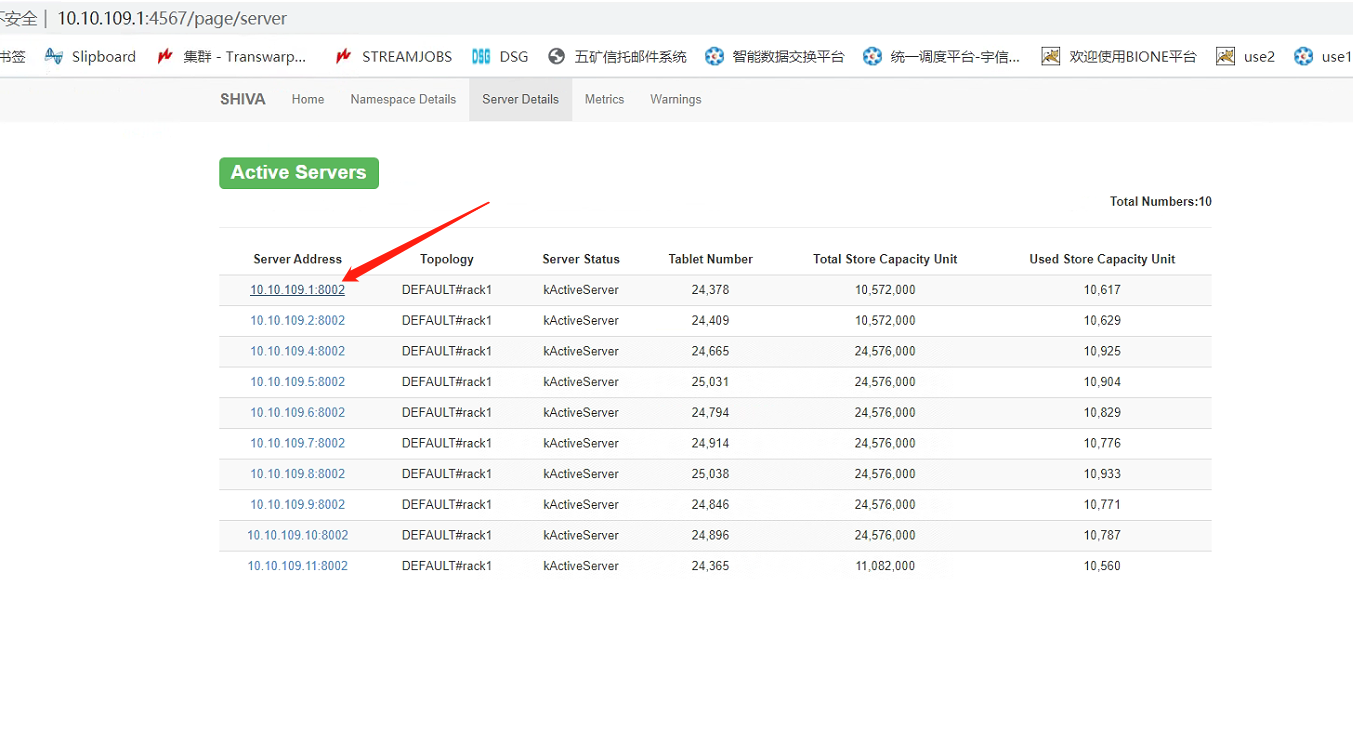The width and height of the screenshot is (1353, 738).
Task: Select tablet number 25,038
Action: (x=710, y=474)
